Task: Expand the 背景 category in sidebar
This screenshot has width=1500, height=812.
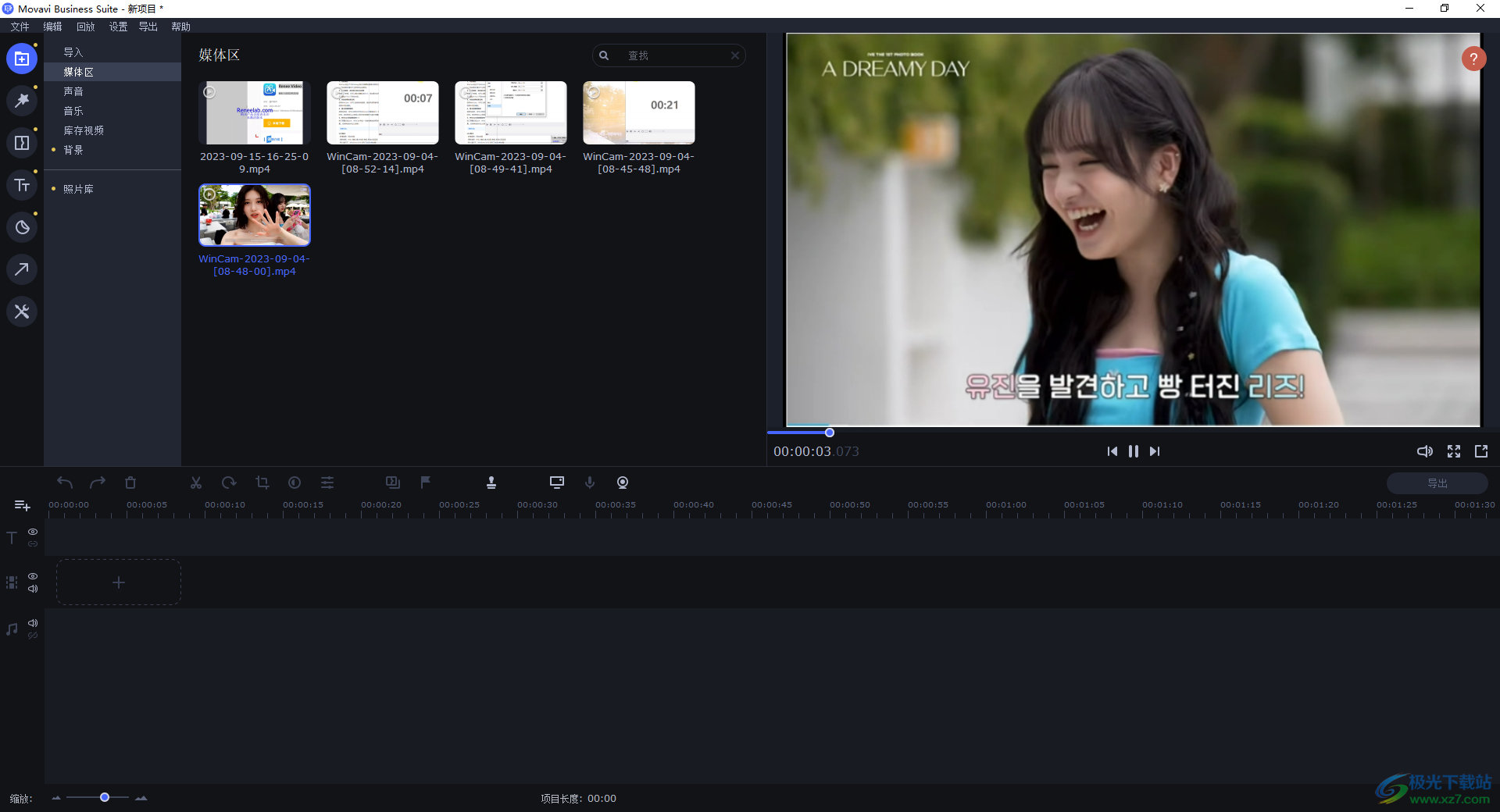Action: (x=73, y=150)
